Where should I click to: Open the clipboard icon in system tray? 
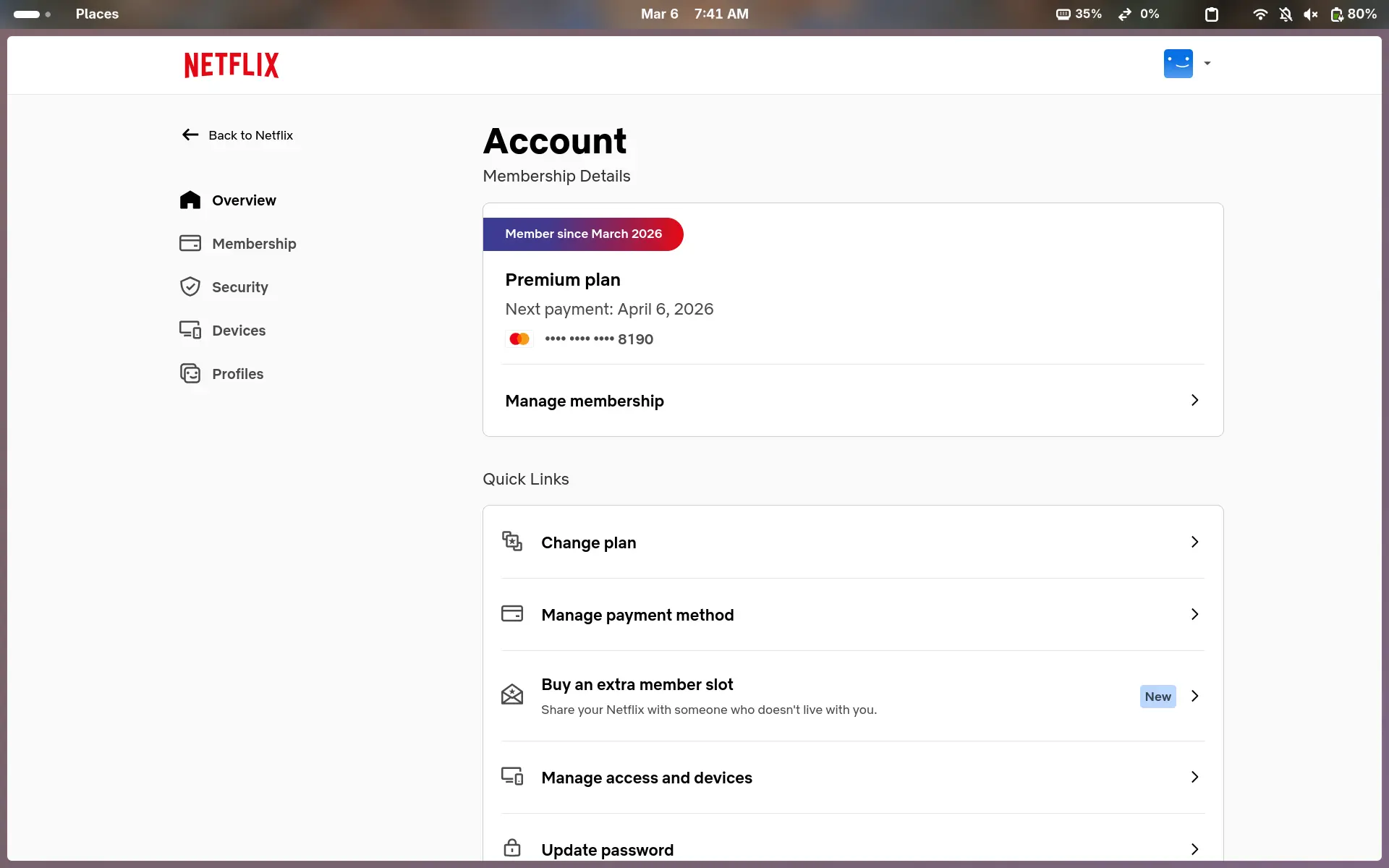1212,14
